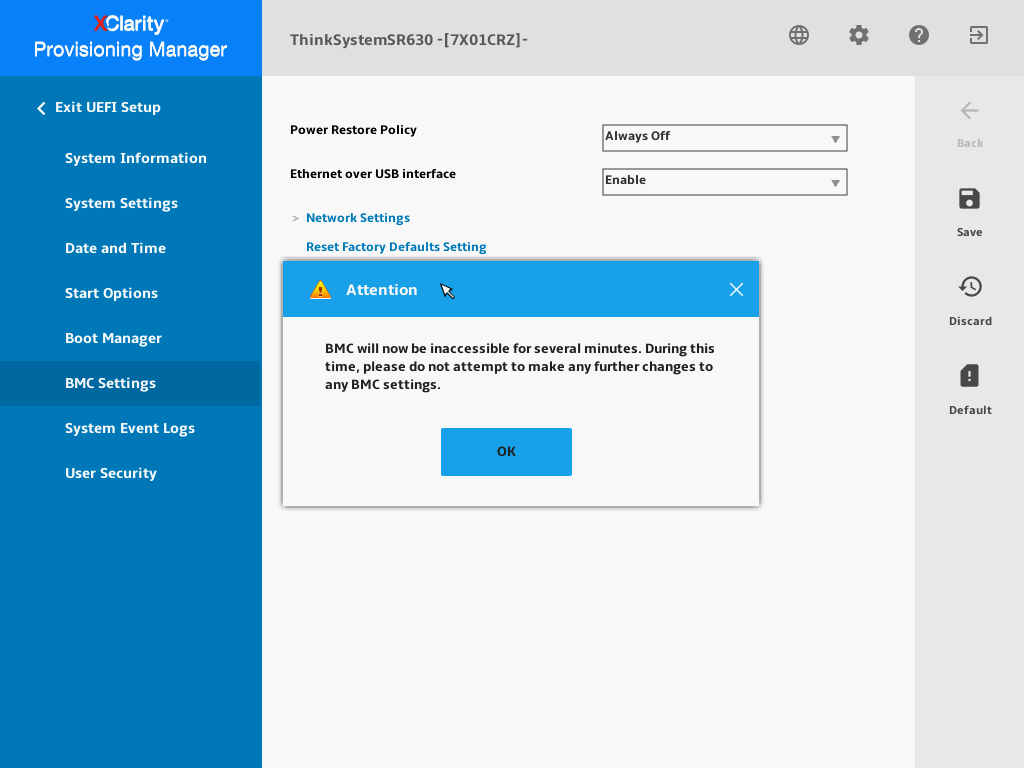Load defaults with the Default icon

point(969,376)
